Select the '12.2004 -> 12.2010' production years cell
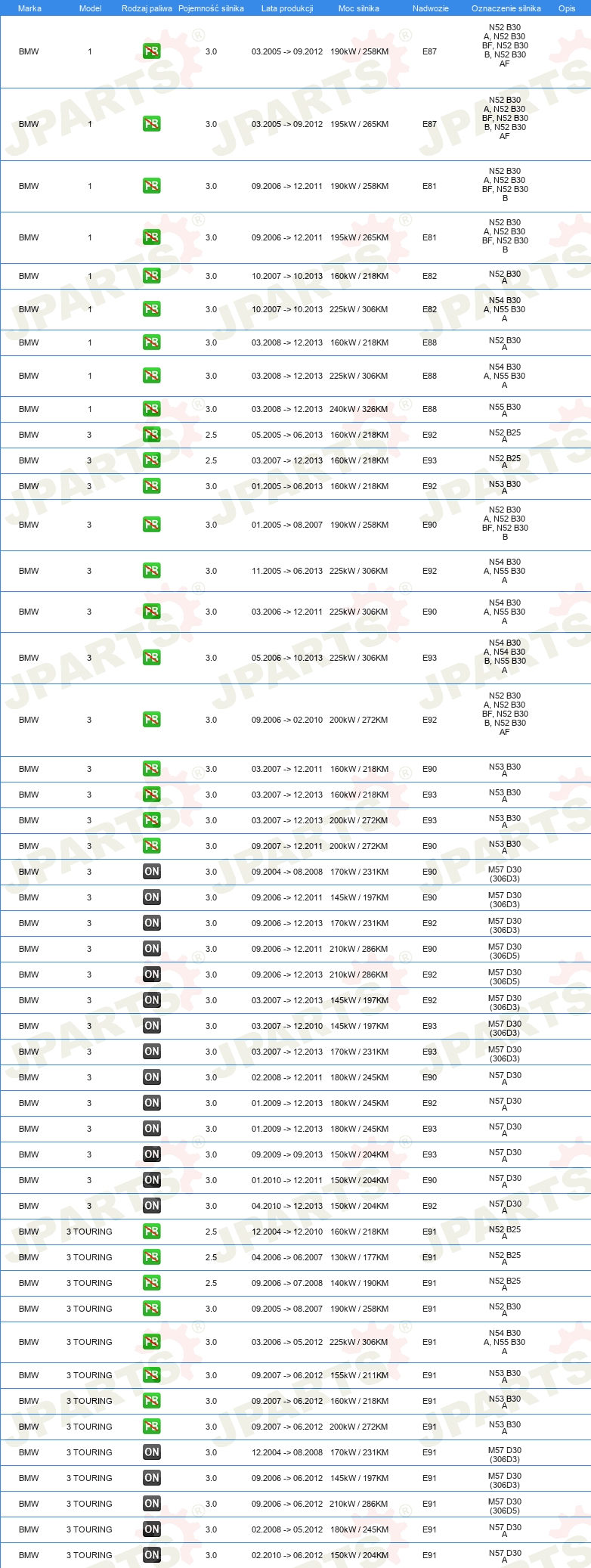The height and width of the screenshot is (1568, 591). pyautogui.click(x=287, y=1232)
